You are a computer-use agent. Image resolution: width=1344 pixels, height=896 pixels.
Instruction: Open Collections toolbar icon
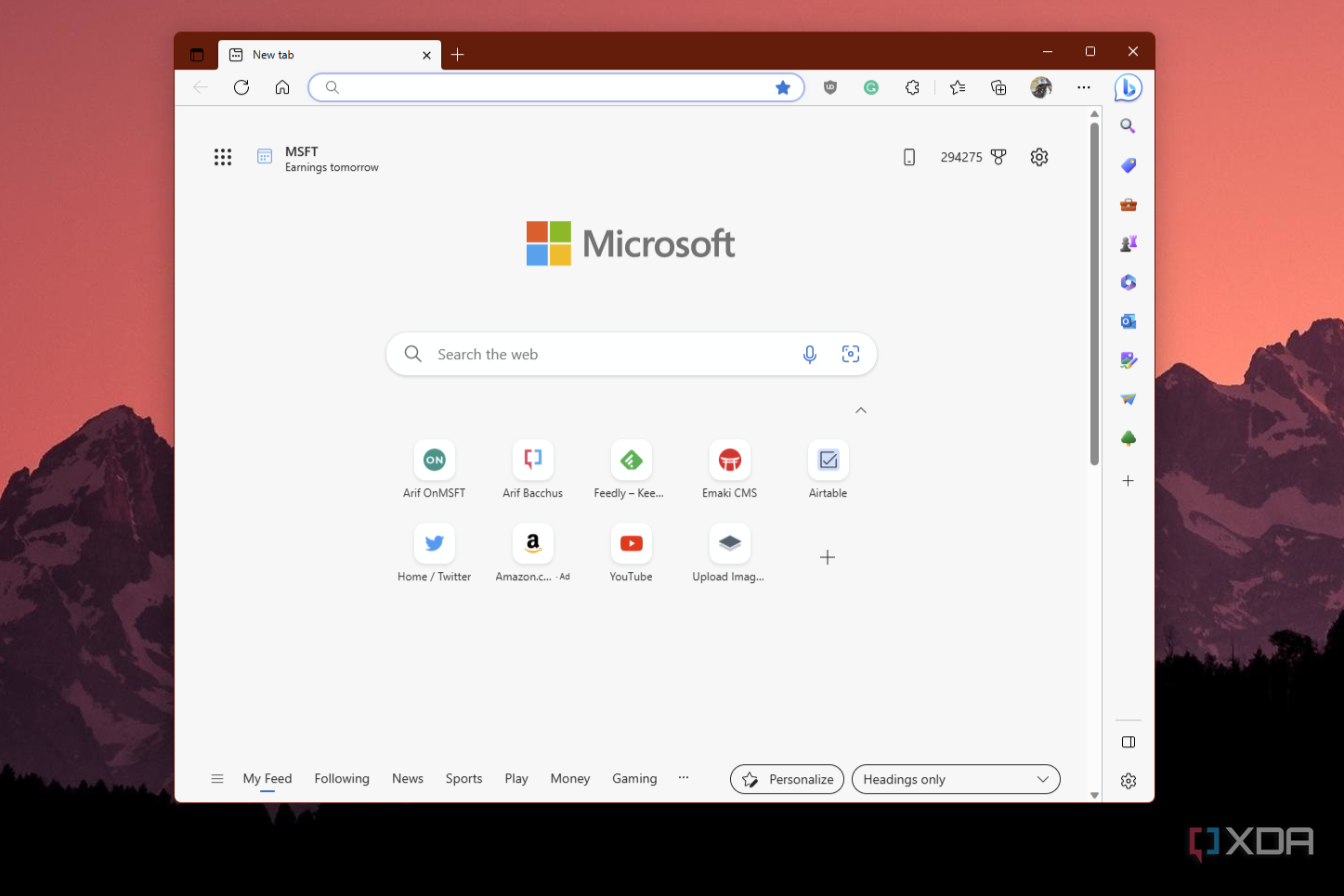pyautogui.click(x=998, y=87)
